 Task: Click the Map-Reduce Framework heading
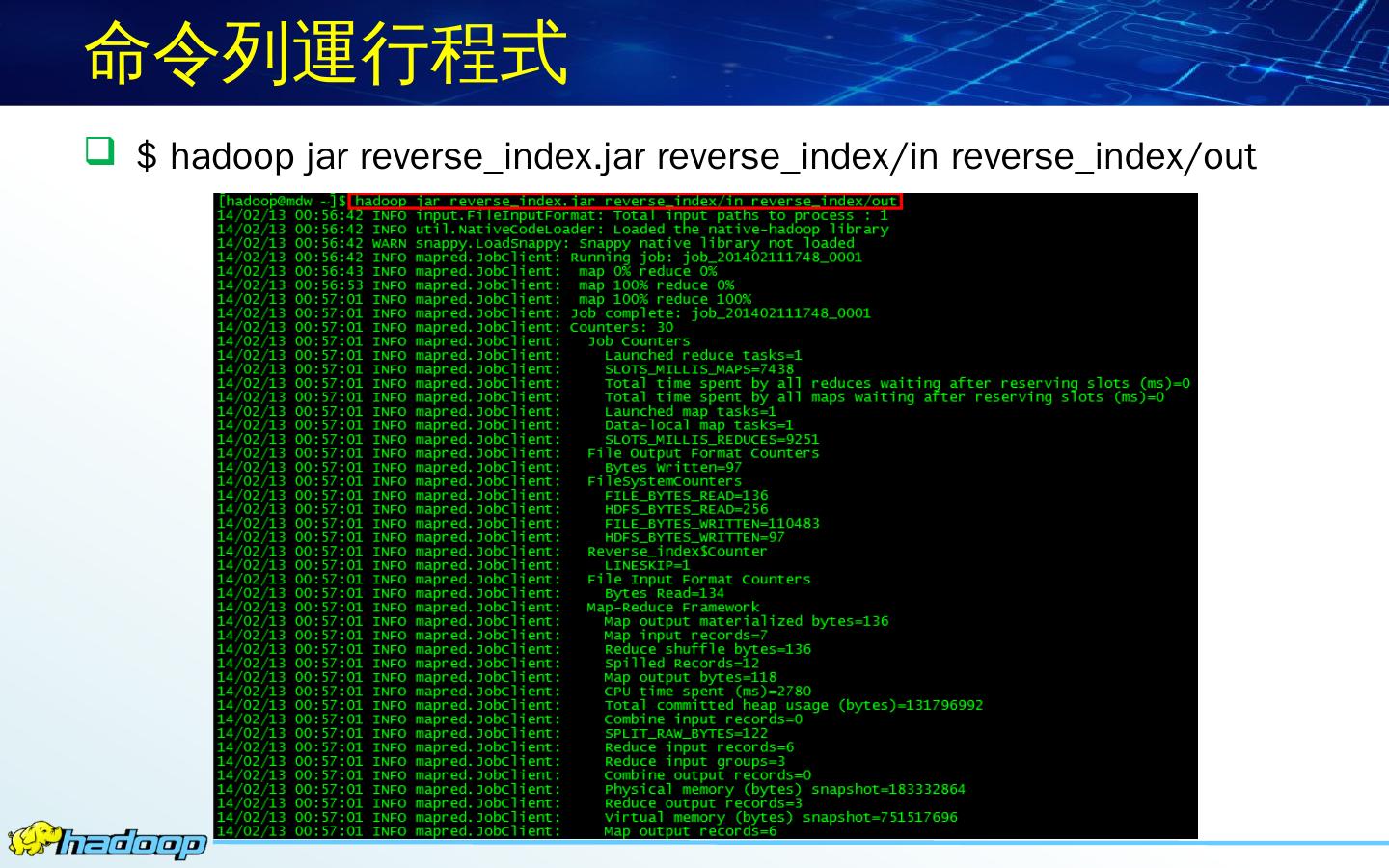pyautogui.click(x=672, y=608)
